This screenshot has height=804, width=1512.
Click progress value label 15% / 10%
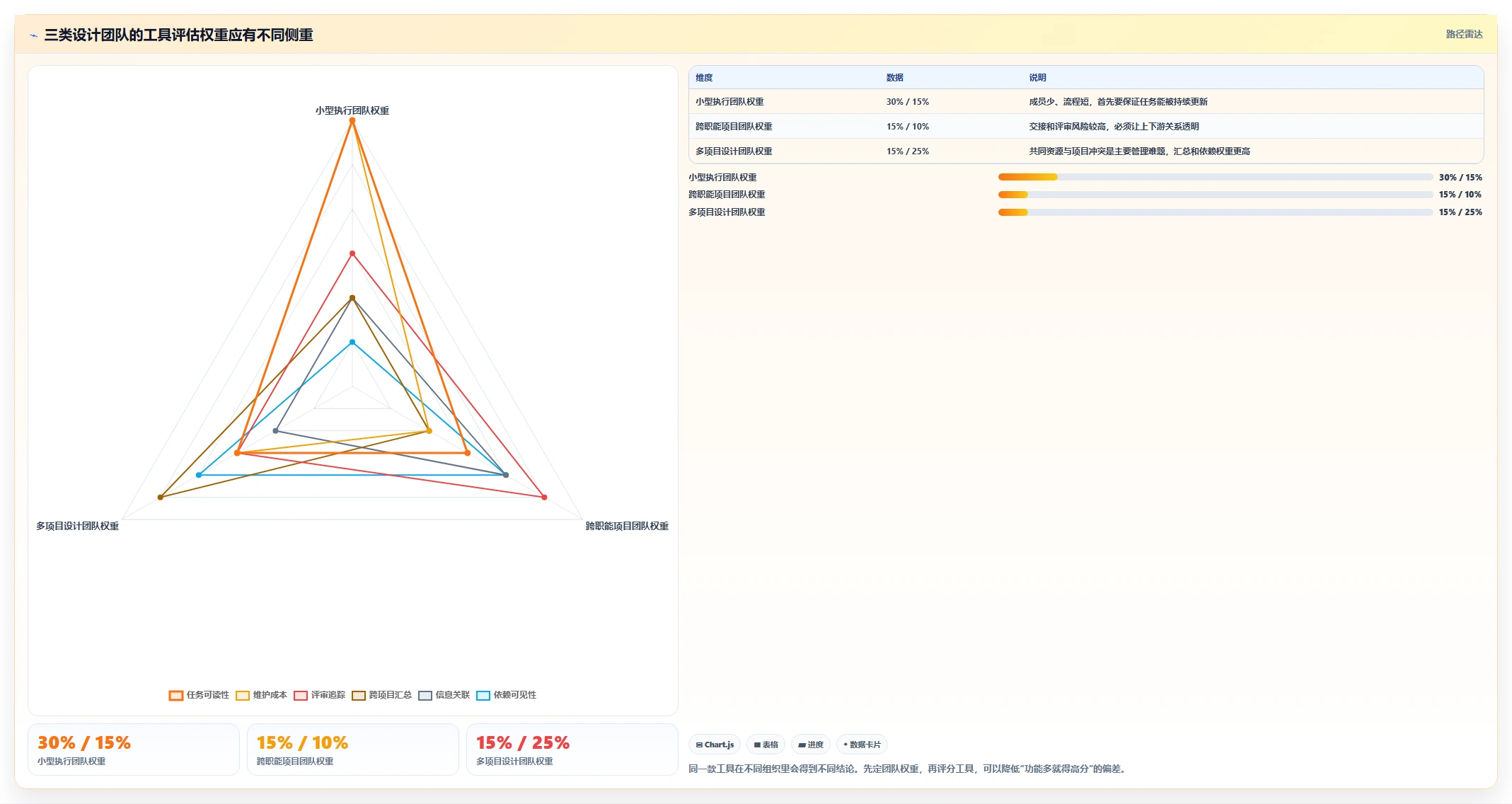pyautogui.click(x=1460, y=195)
